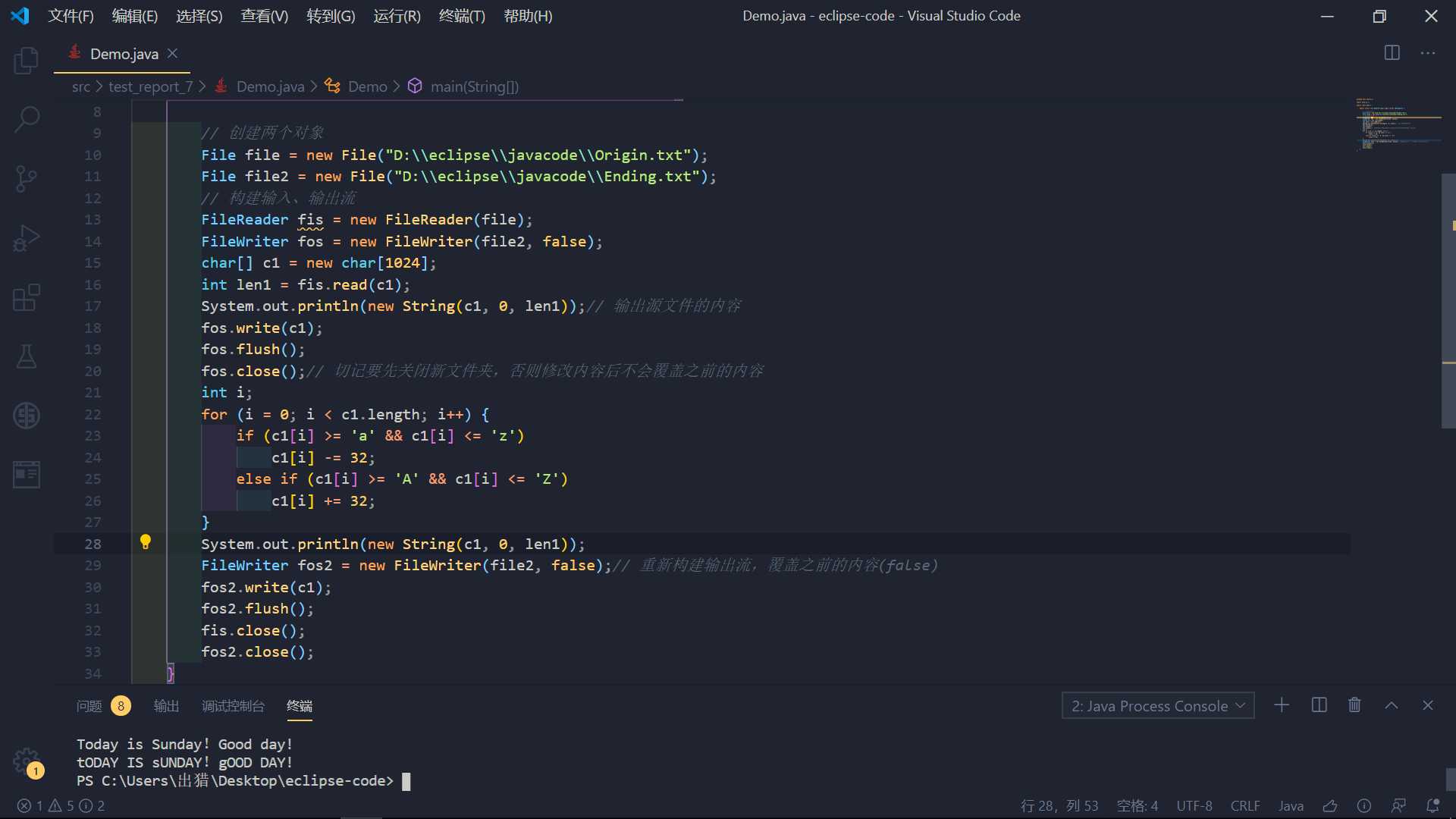Change end of line CRLF setting
This screenshot has height=819, width=1456.
(x=1245, y=805)
